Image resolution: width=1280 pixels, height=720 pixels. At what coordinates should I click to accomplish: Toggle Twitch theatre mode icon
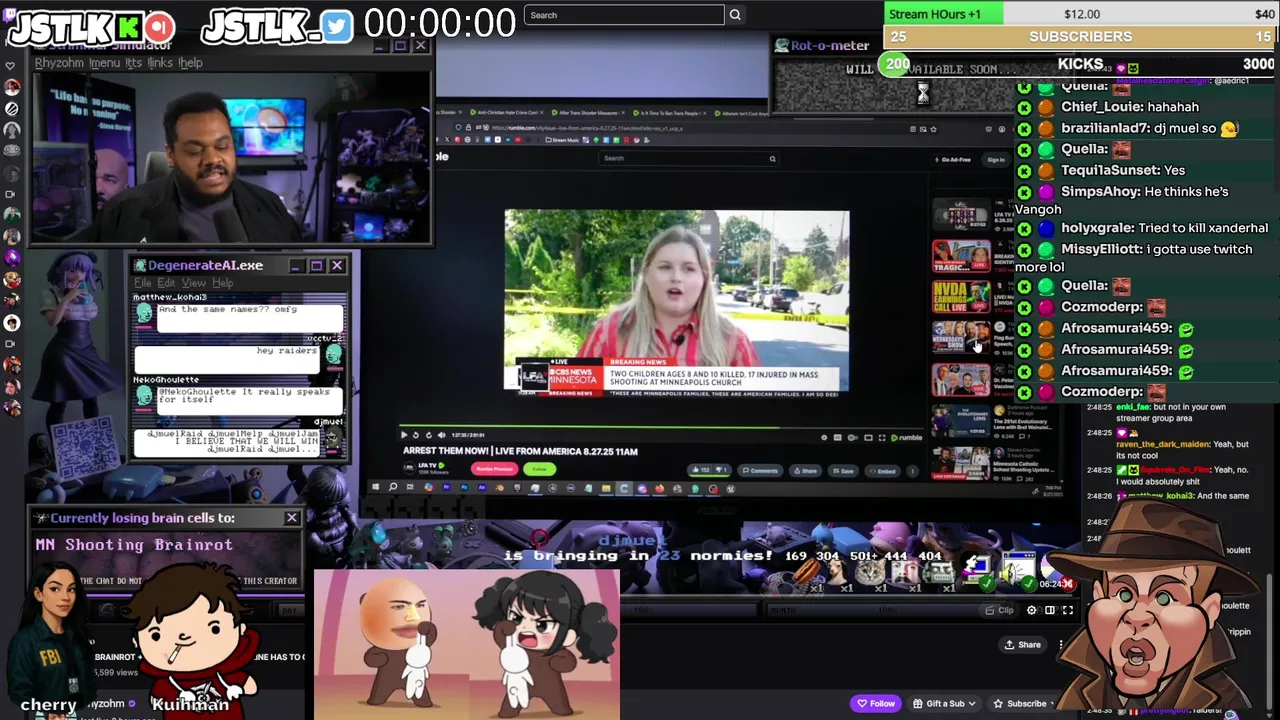(1050, 610)
